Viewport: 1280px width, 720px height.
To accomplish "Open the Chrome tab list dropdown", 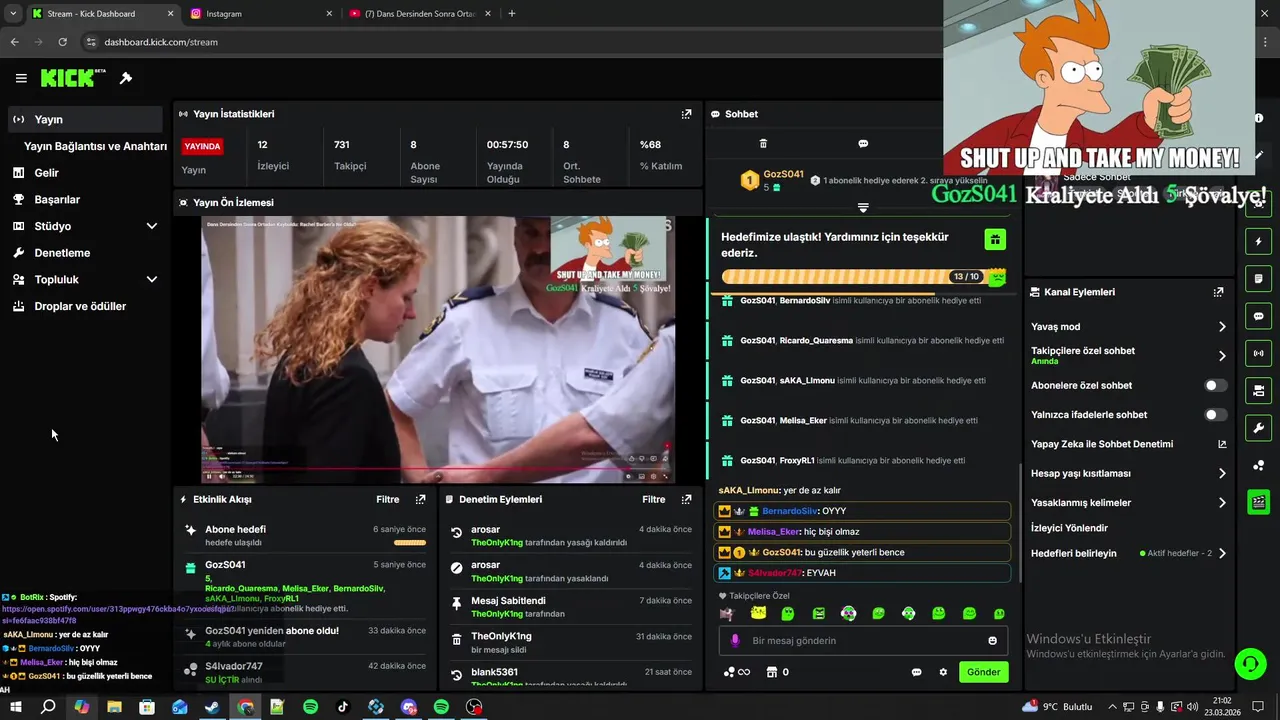I will click(x=13, y=14).
